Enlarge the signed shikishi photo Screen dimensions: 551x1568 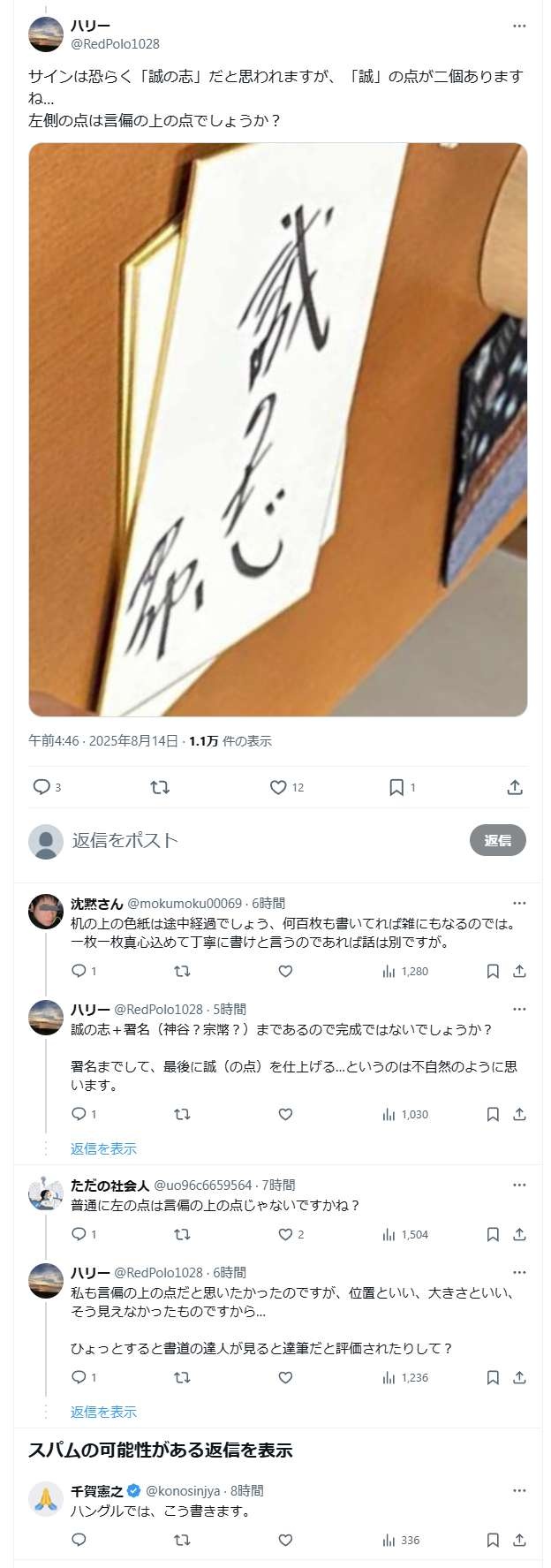(278, 429)
